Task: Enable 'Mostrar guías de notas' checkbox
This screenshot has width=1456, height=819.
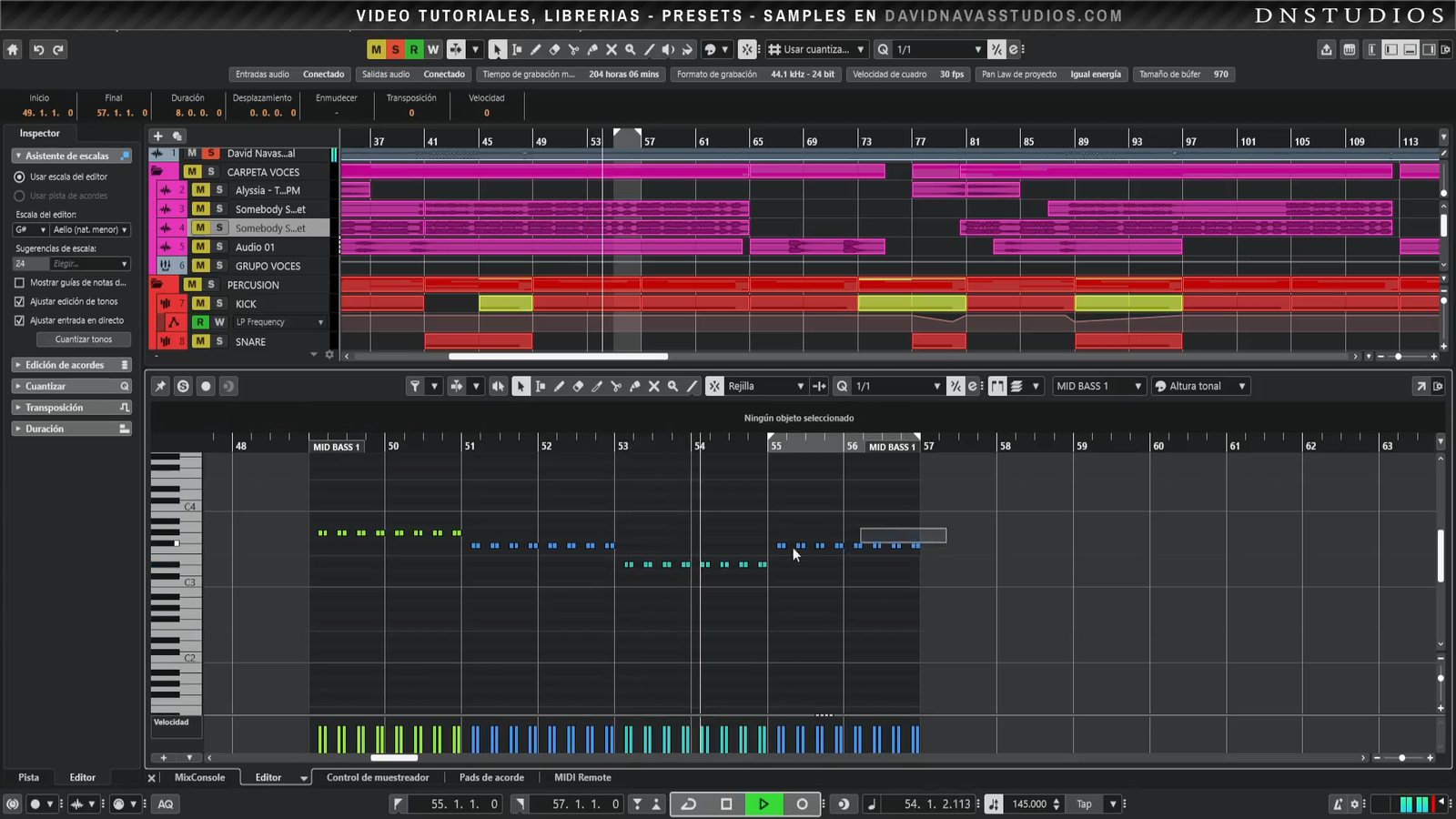Action: point(19,283)
